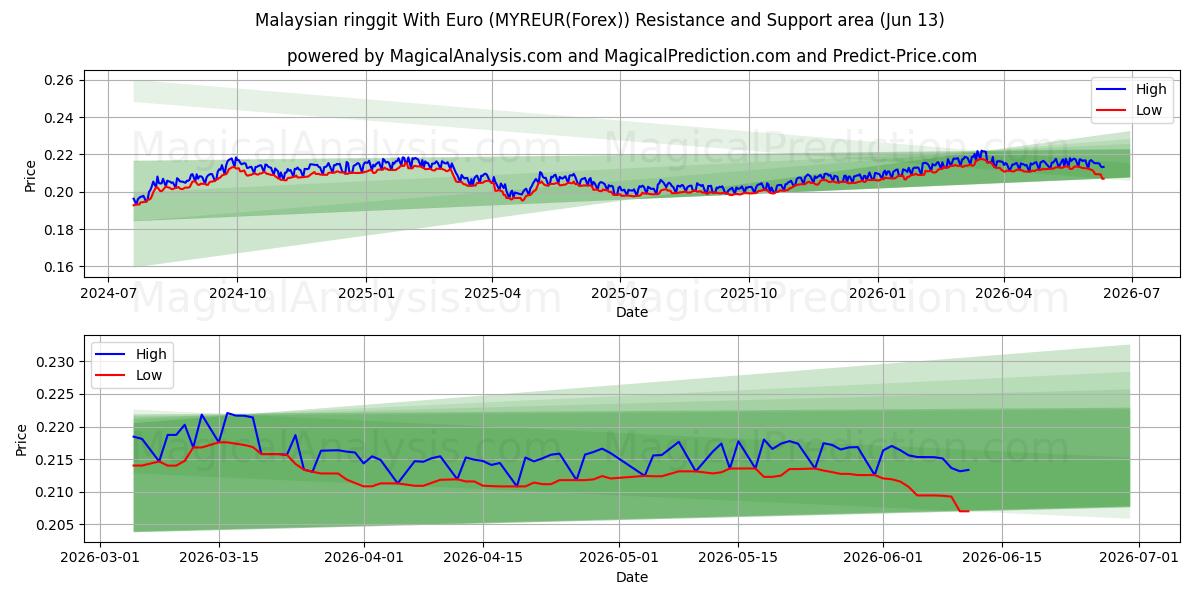The width and height of the screenshot is (1200, 600).
Task: Click the 2026-01 date tick
Action: (x=877, y=294)
